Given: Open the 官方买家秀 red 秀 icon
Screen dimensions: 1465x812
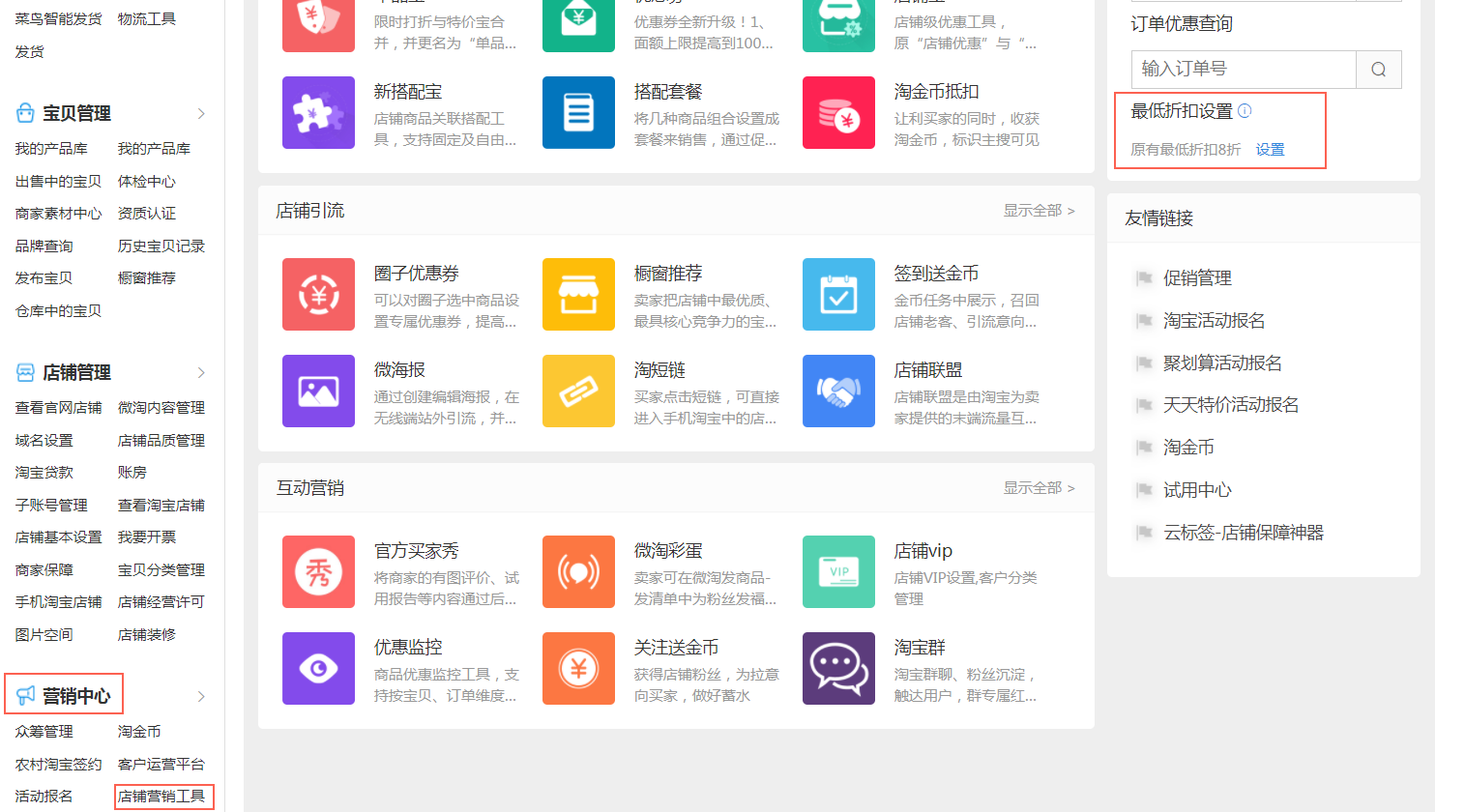Looking at the screenshot, I should click(x=318, y=572).
